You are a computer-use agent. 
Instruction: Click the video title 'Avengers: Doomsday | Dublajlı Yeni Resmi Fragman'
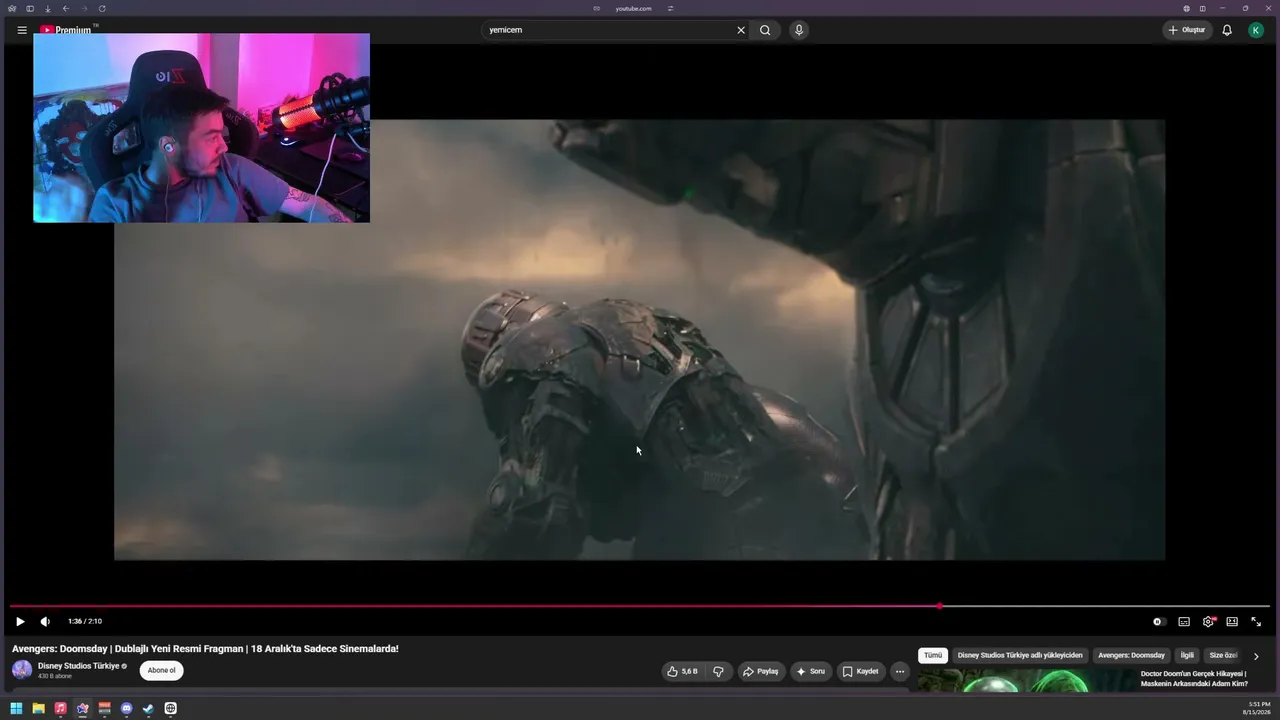point(205,649)
